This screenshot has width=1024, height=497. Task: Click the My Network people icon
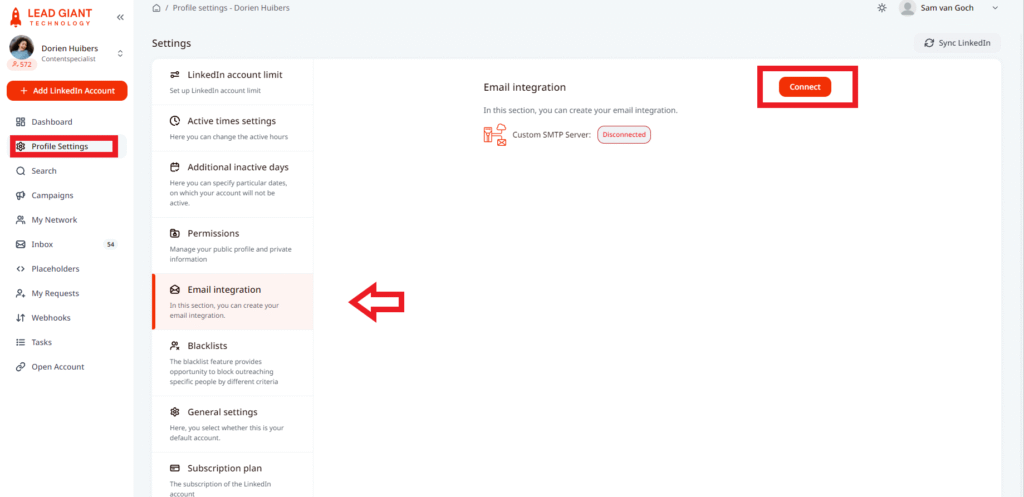click(x=21, y=220)
